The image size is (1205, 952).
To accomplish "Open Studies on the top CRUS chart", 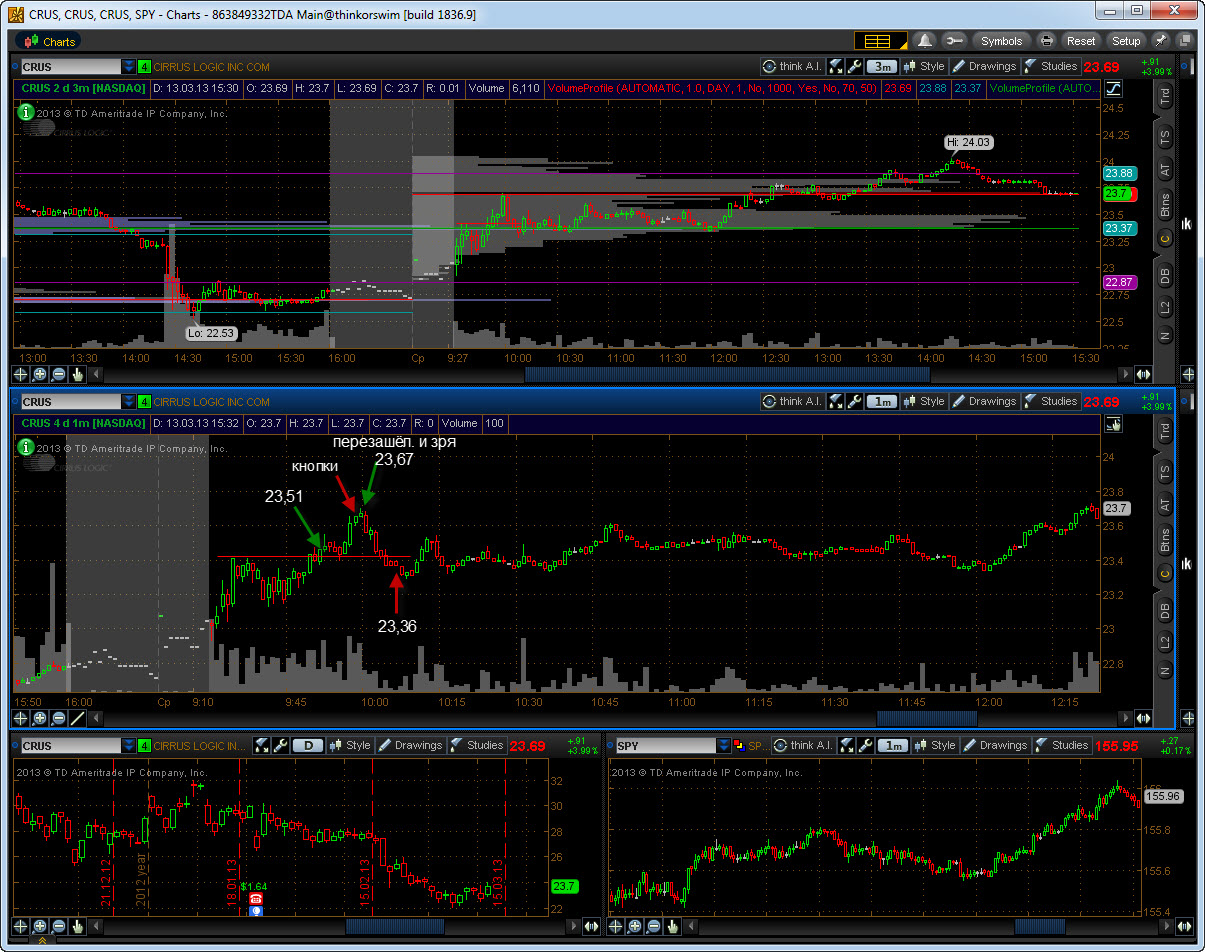I will click(1051, 67).
